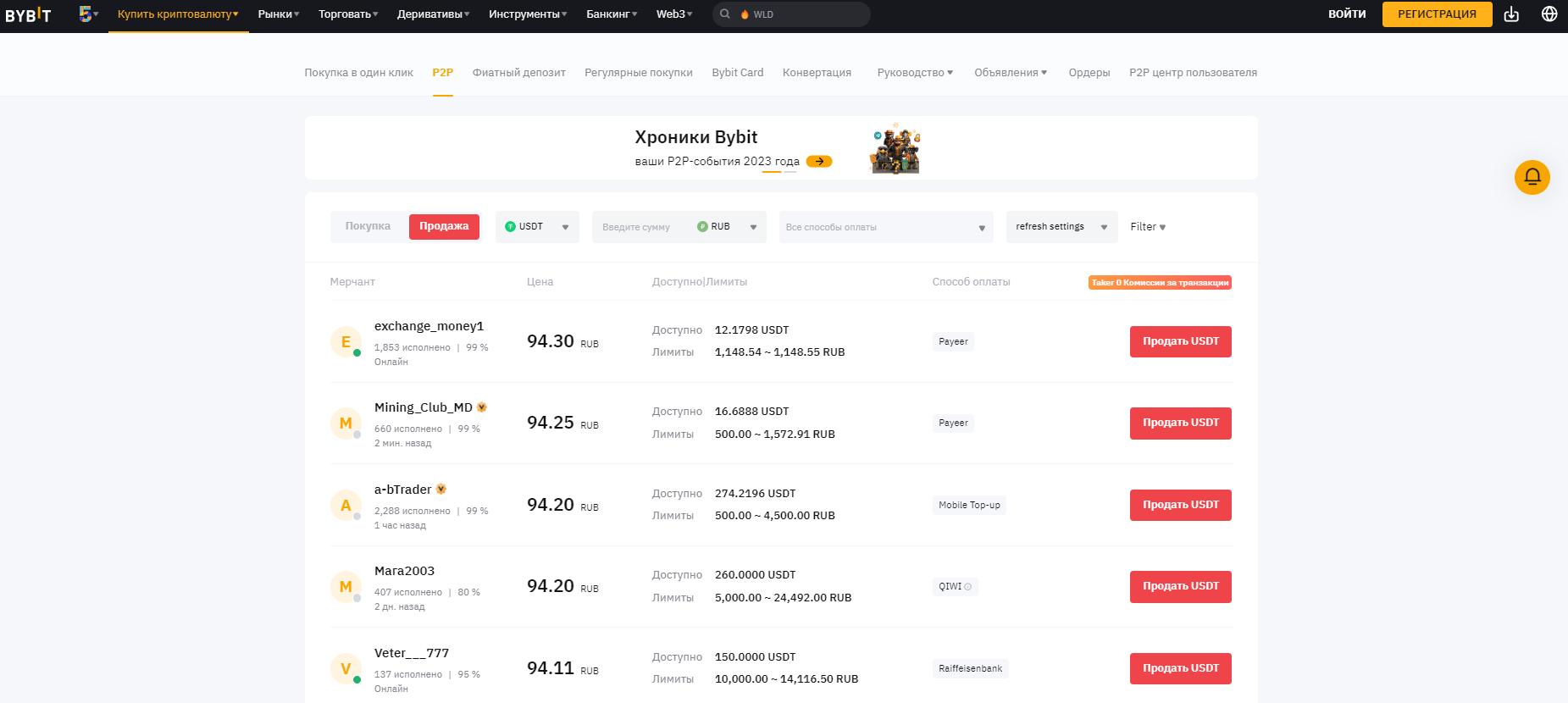Click verified badge next to a-bTrader

[441, 489]
